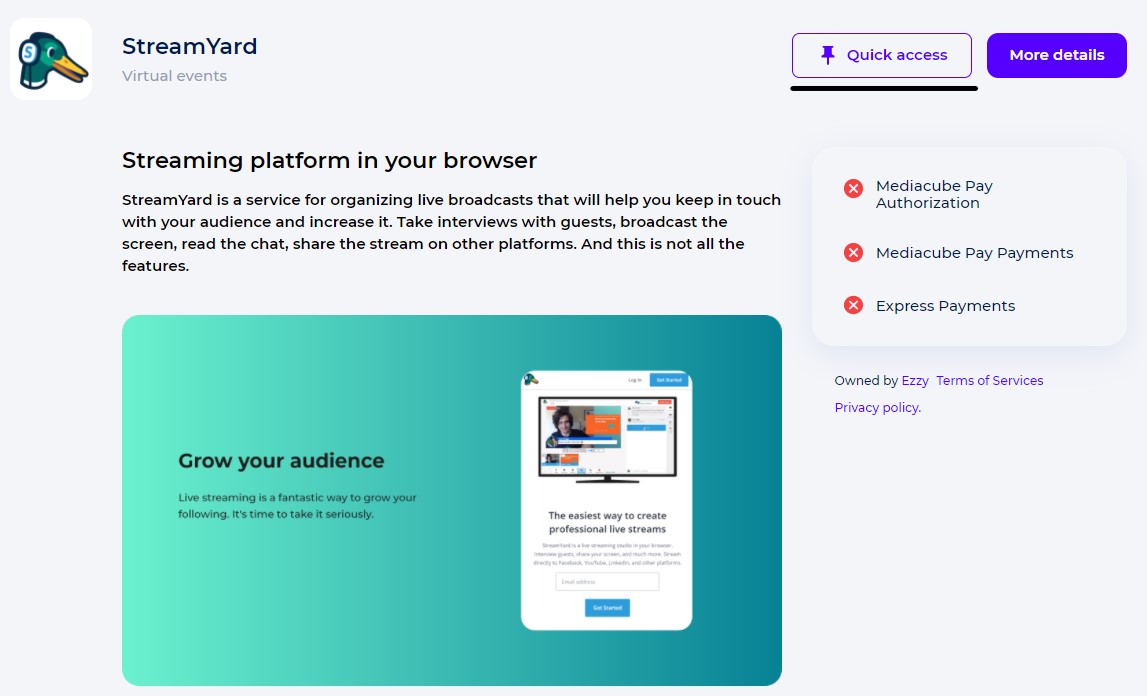Open the Terms of Services link
The width and height of the screenshot is (1147, 696).
click(990, 381)
